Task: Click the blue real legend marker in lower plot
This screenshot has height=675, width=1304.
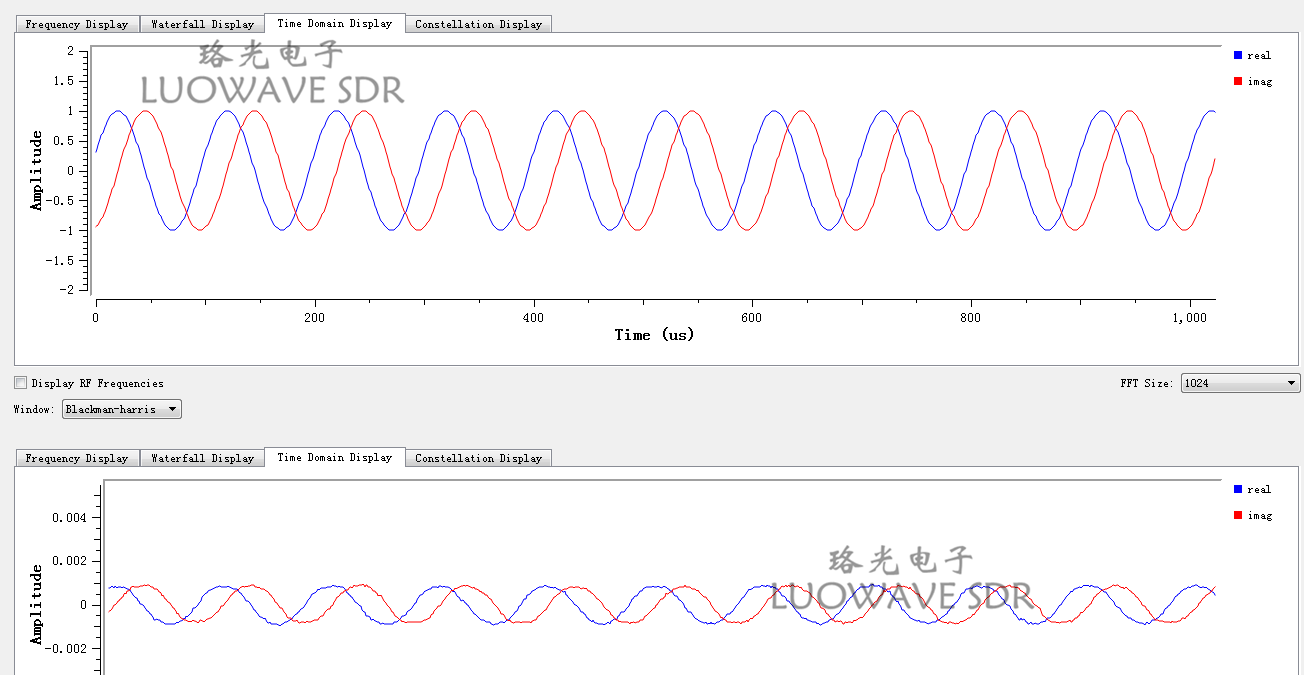Action: pyautogui.click(x=1238, y=490)
